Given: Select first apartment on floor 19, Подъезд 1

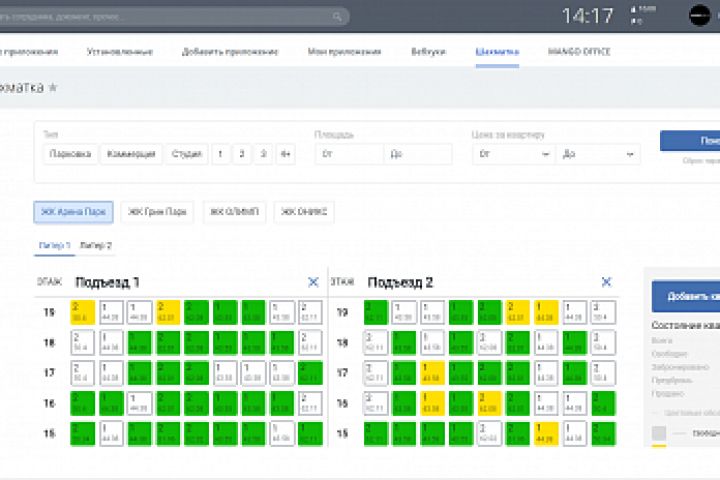Looking at the screenshot, I should 83,313.
